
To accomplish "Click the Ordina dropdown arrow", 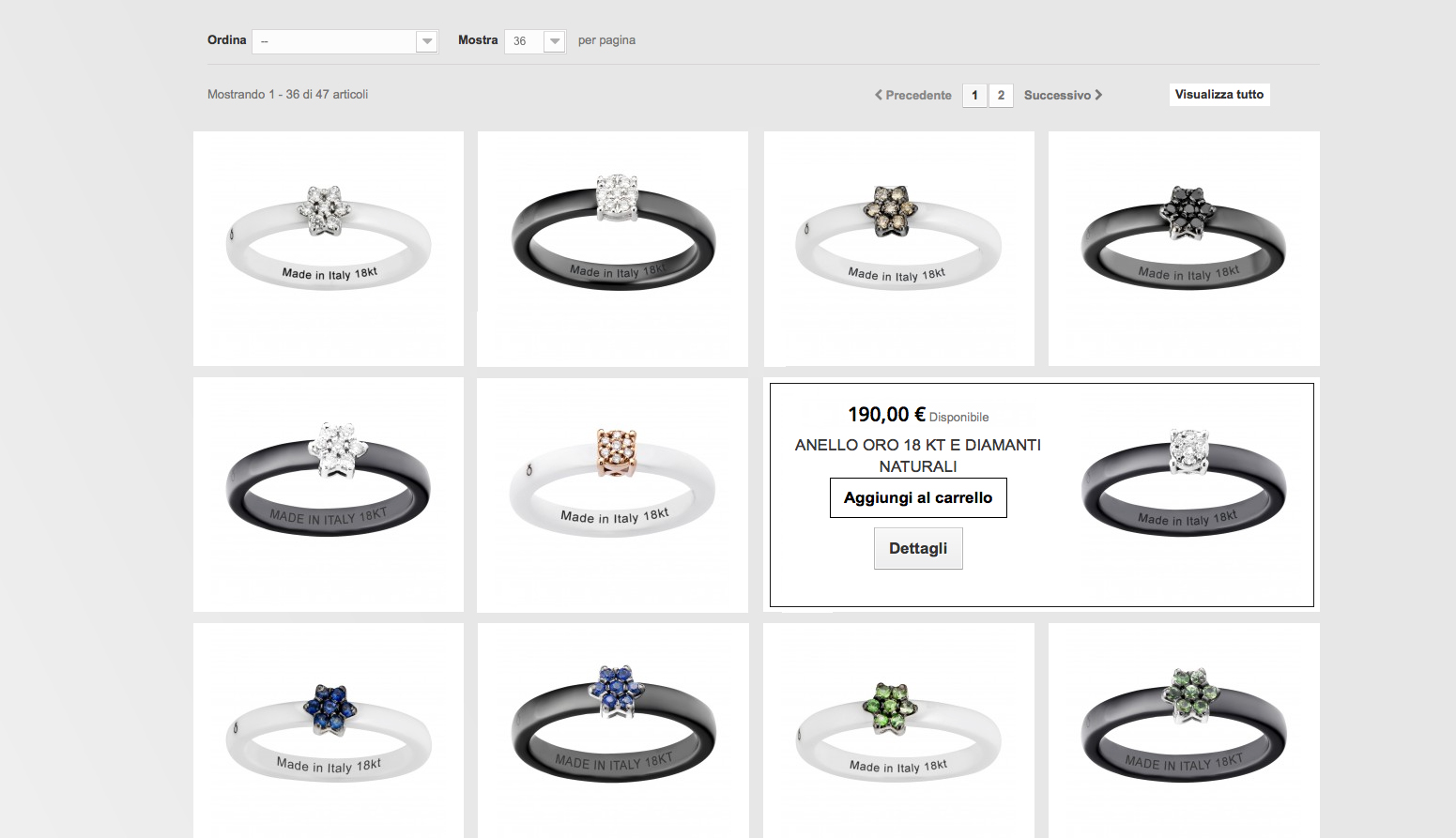I will [427, 41].
